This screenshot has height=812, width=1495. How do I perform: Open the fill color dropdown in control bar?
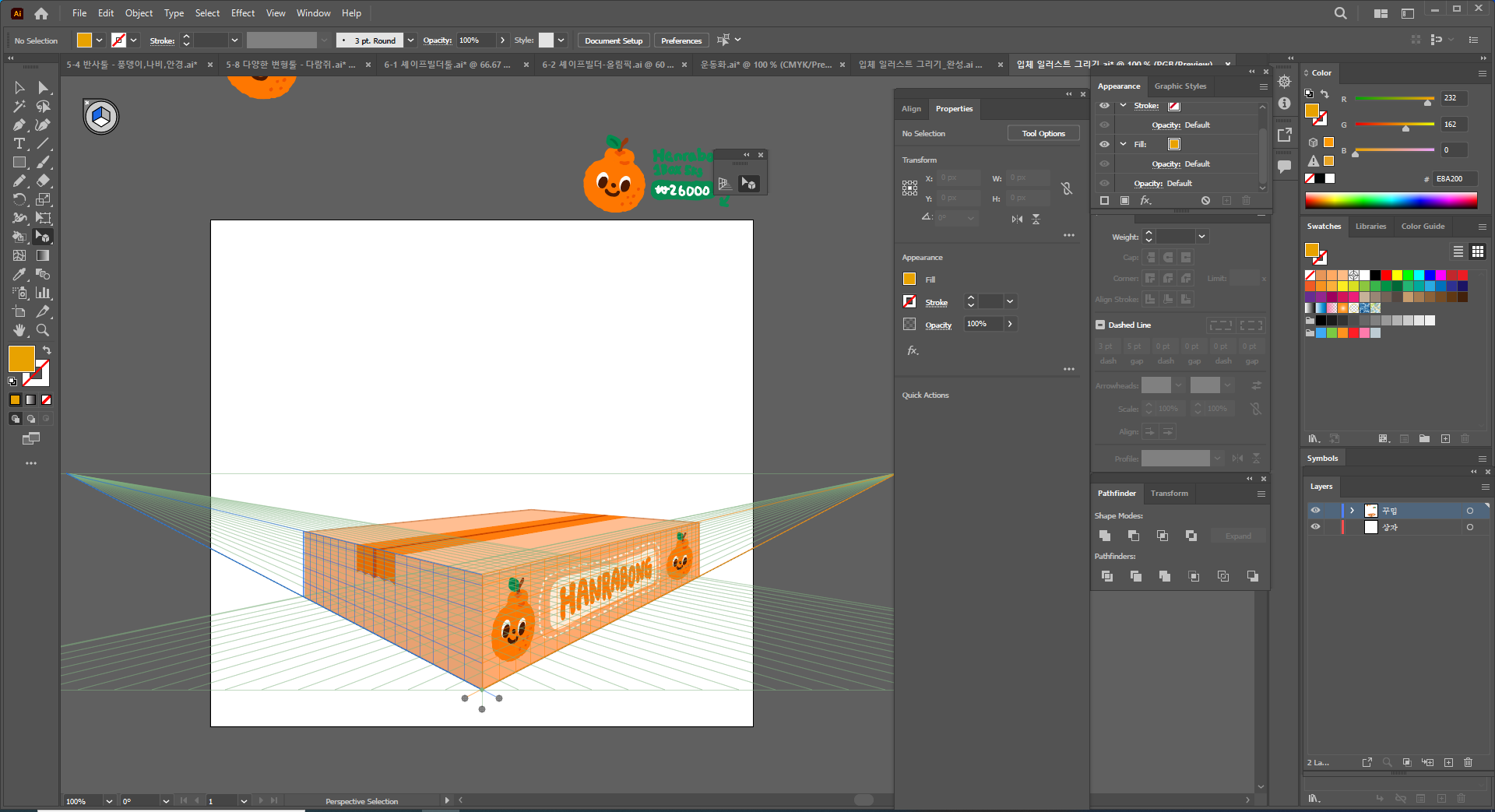pos(99,40)
